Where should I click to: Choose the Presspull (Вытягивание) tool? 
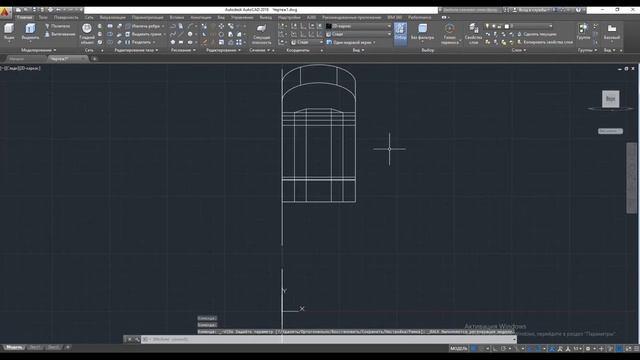[x=60, y=34]
